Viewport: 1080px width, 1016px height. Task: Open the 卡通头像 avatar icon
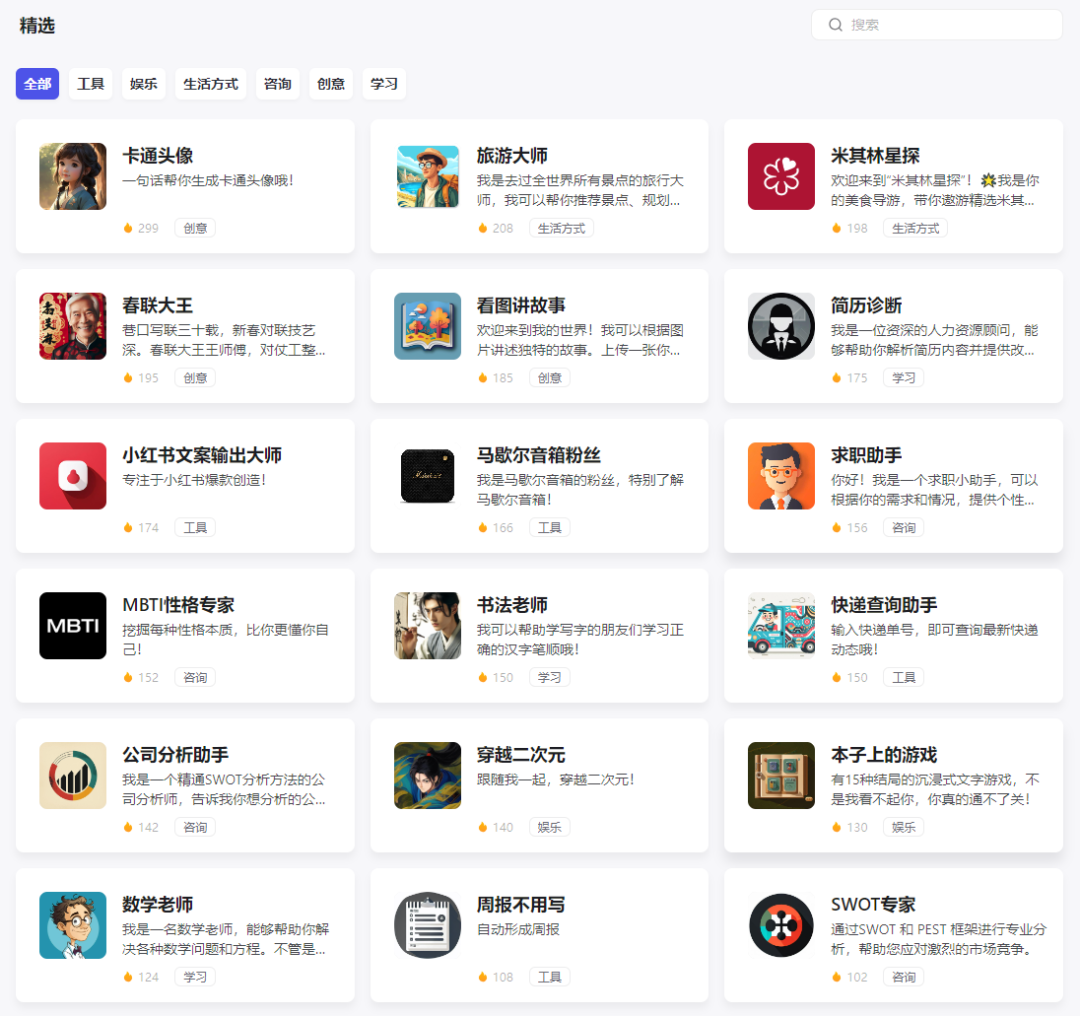point(72,176)
